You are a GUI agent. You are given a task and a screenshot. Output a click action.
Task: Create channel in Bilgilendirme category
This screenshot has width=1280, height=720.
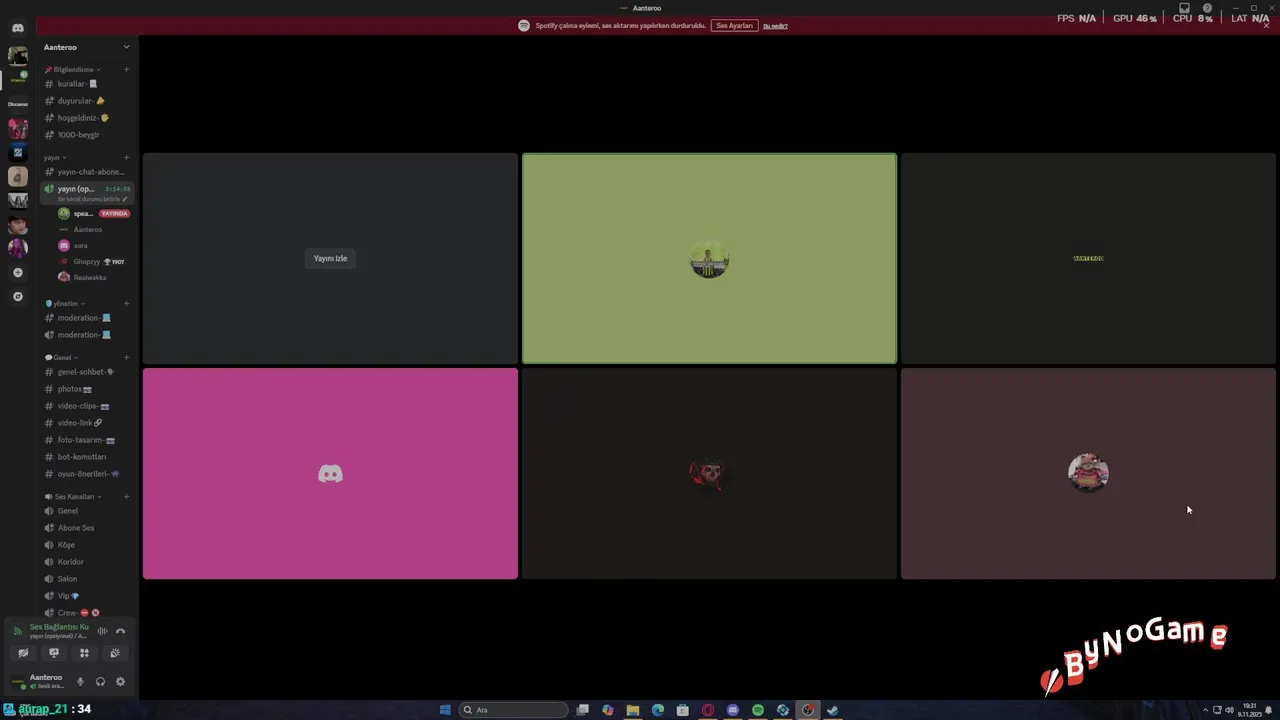pos(126,70)
